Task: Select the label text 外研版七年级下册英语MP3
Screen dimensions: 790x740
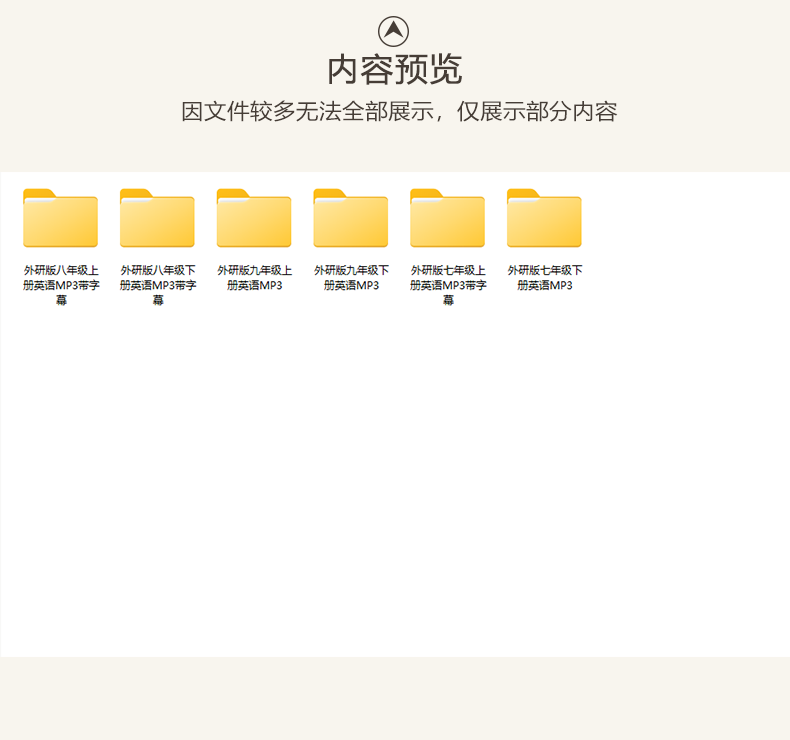Action: pyautogui.click(x=545, y=278)
